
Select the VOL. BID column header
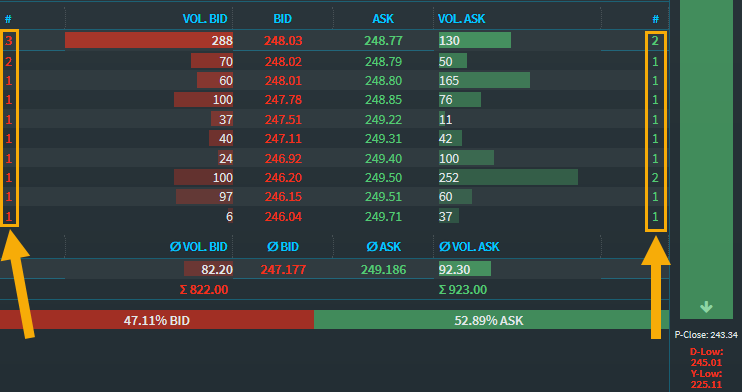point(205,19)
